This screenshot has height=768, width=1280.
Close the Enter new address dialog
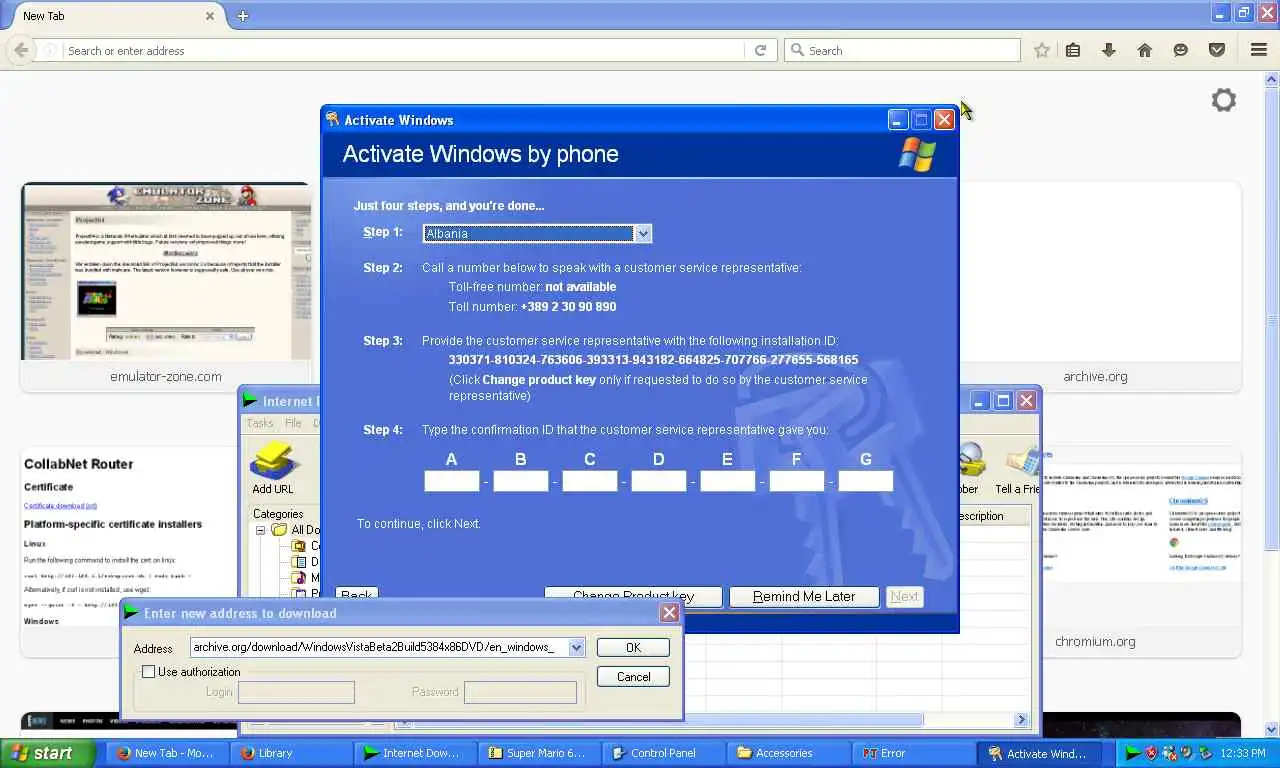pos(669,613)
